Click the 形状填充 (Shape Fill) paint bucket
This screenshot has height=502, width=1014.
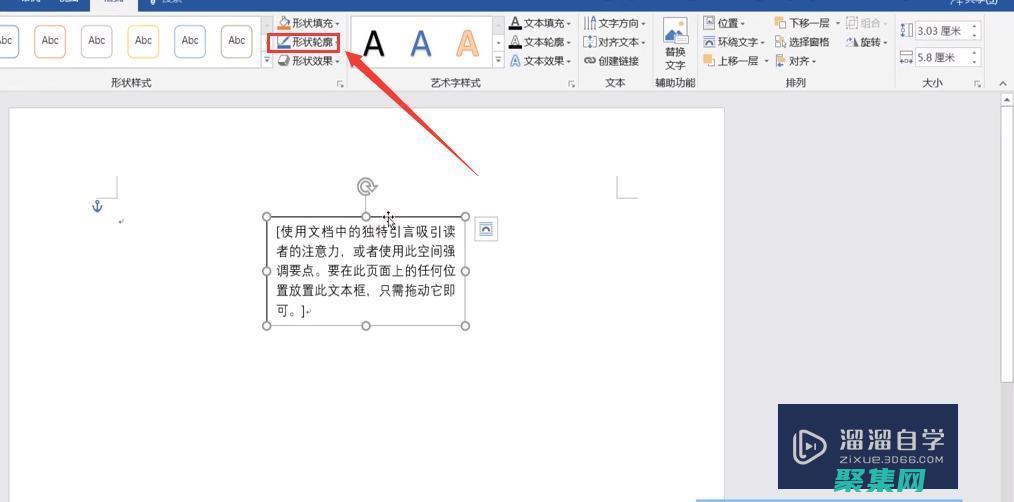point(285,23)
